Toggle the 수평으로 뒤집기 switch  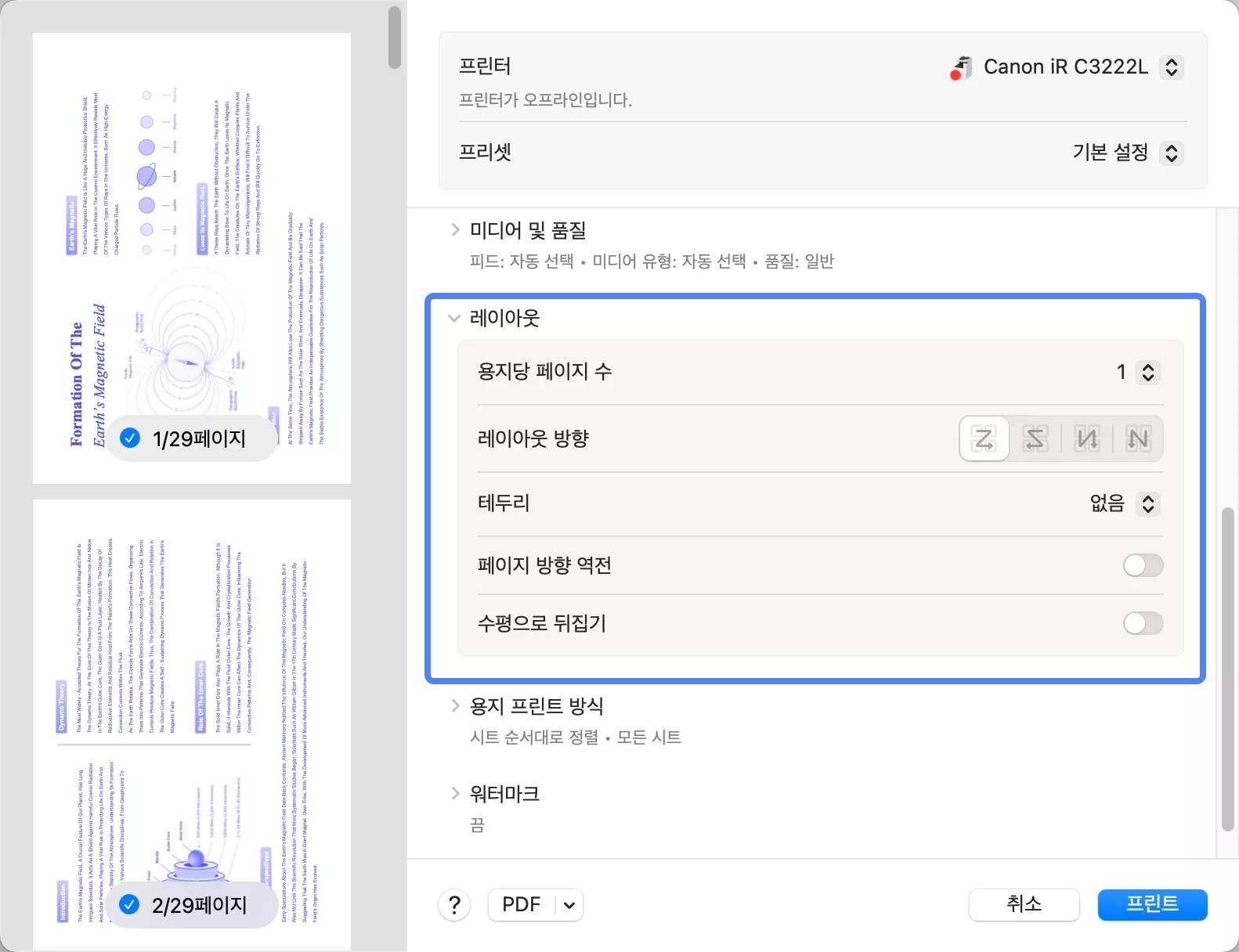point(1143,623)
